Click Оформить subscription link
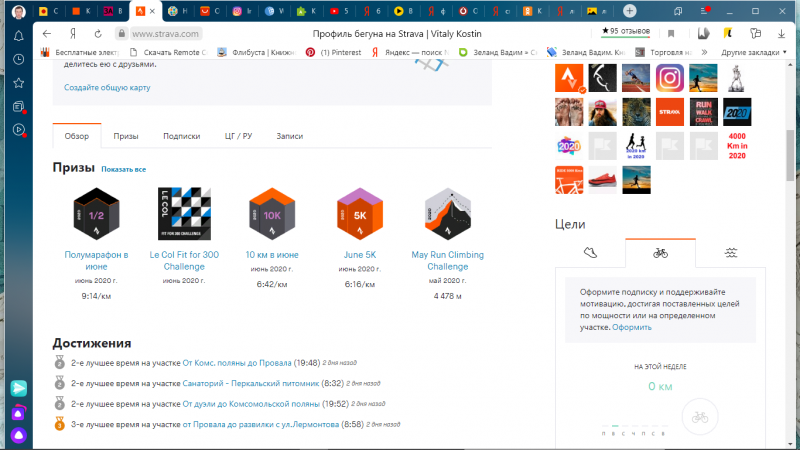The image size is (800, 450). tap(632, 327)
